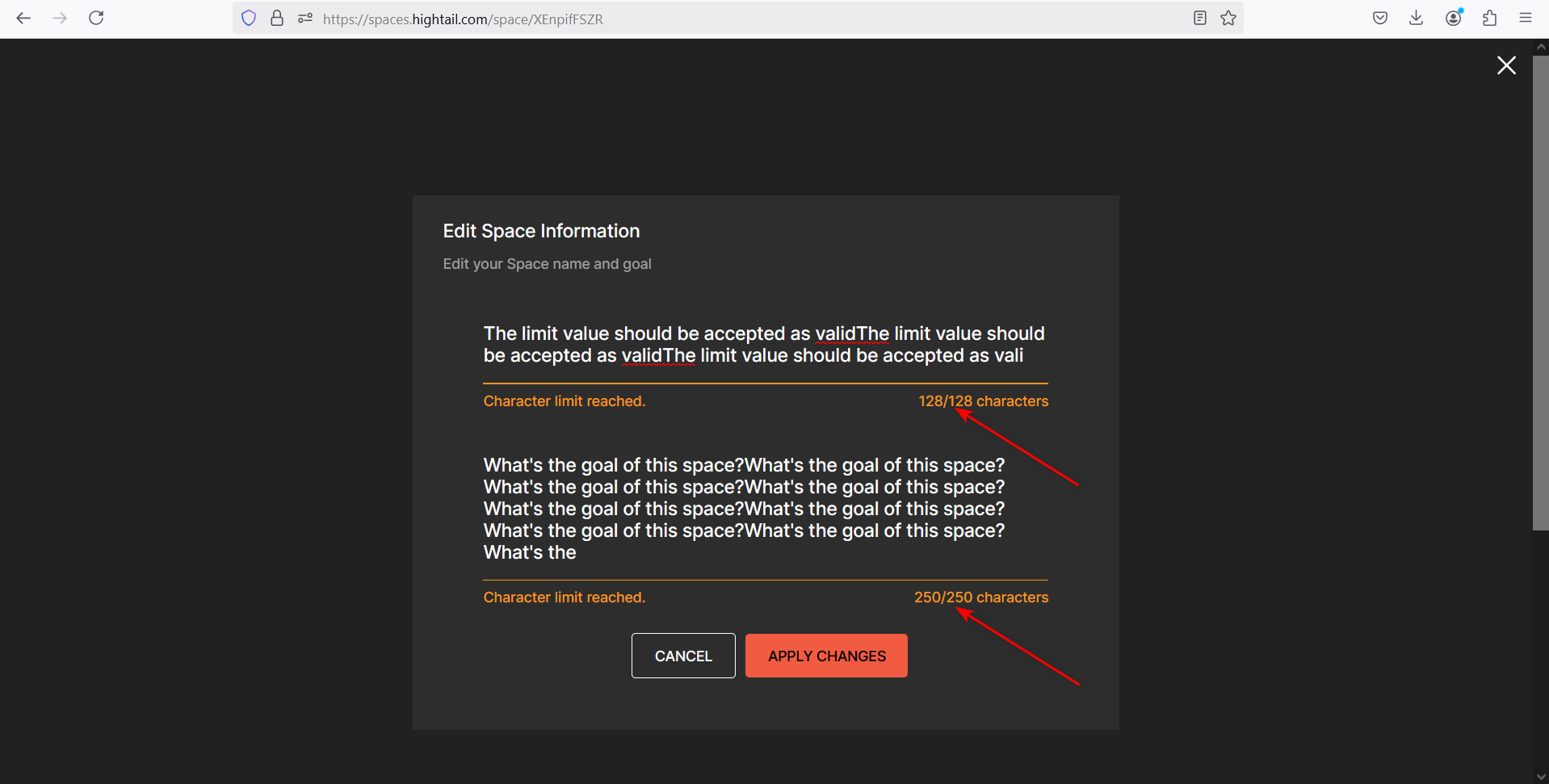This screenshot has height=784, width=1549.
Task: Click the '250/250 characters' counter
Action: pyautogui.click(x=981, y=597)
